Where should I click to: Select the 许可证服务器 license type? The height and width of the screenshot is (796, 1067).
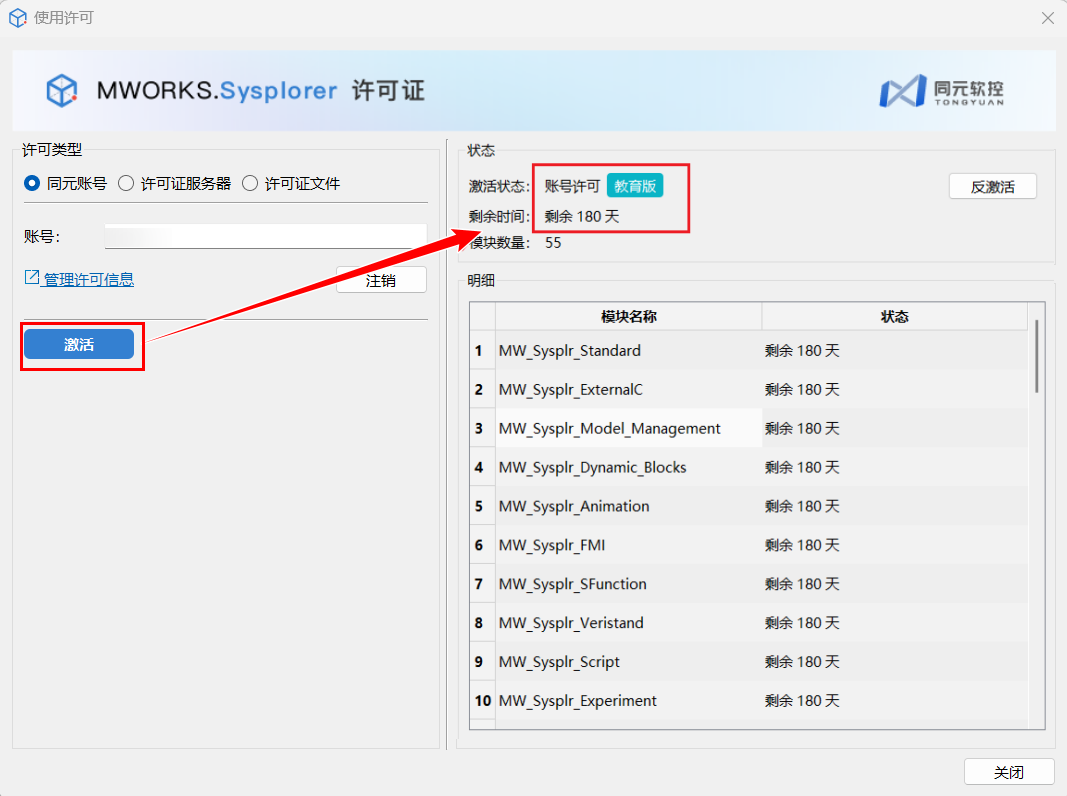[126, 184]
